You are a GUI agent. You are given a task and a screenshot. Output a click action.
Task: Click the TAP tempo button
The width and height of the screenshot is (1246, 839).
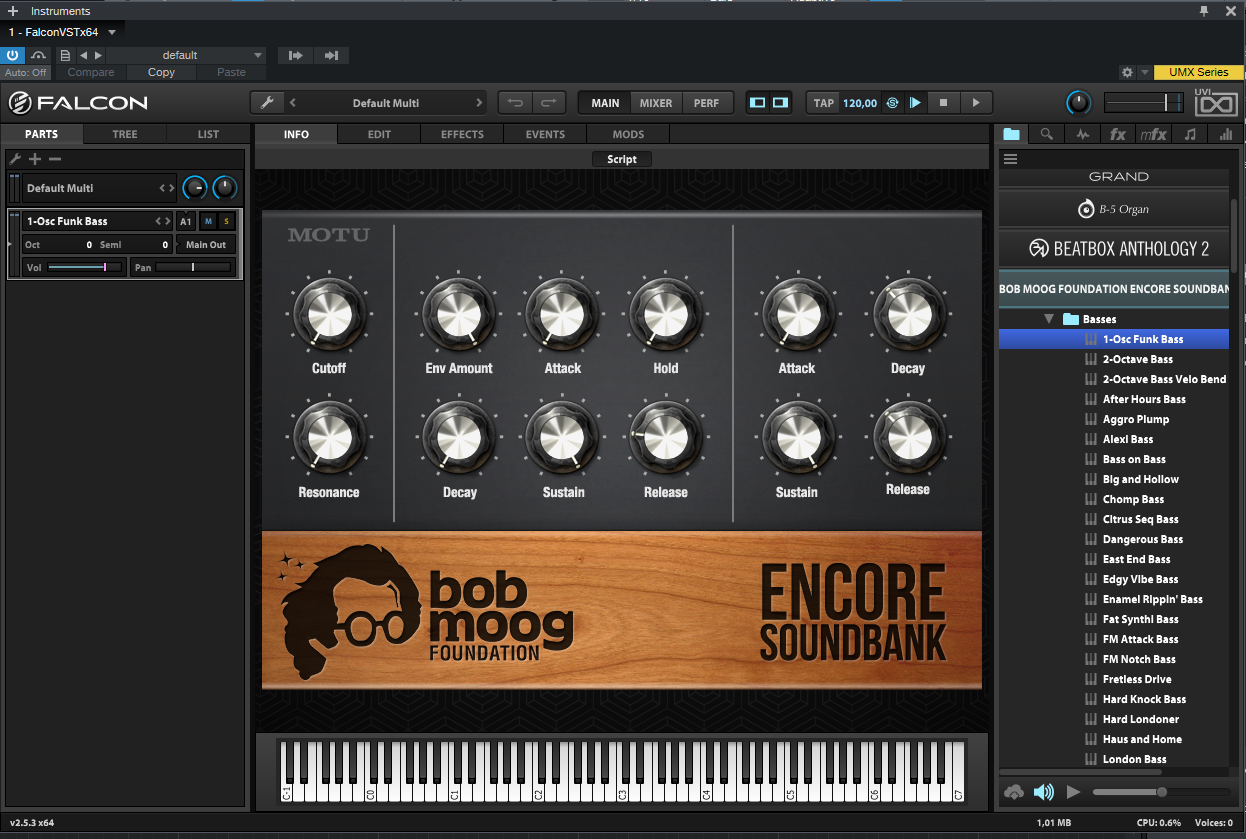coord(823,103)
